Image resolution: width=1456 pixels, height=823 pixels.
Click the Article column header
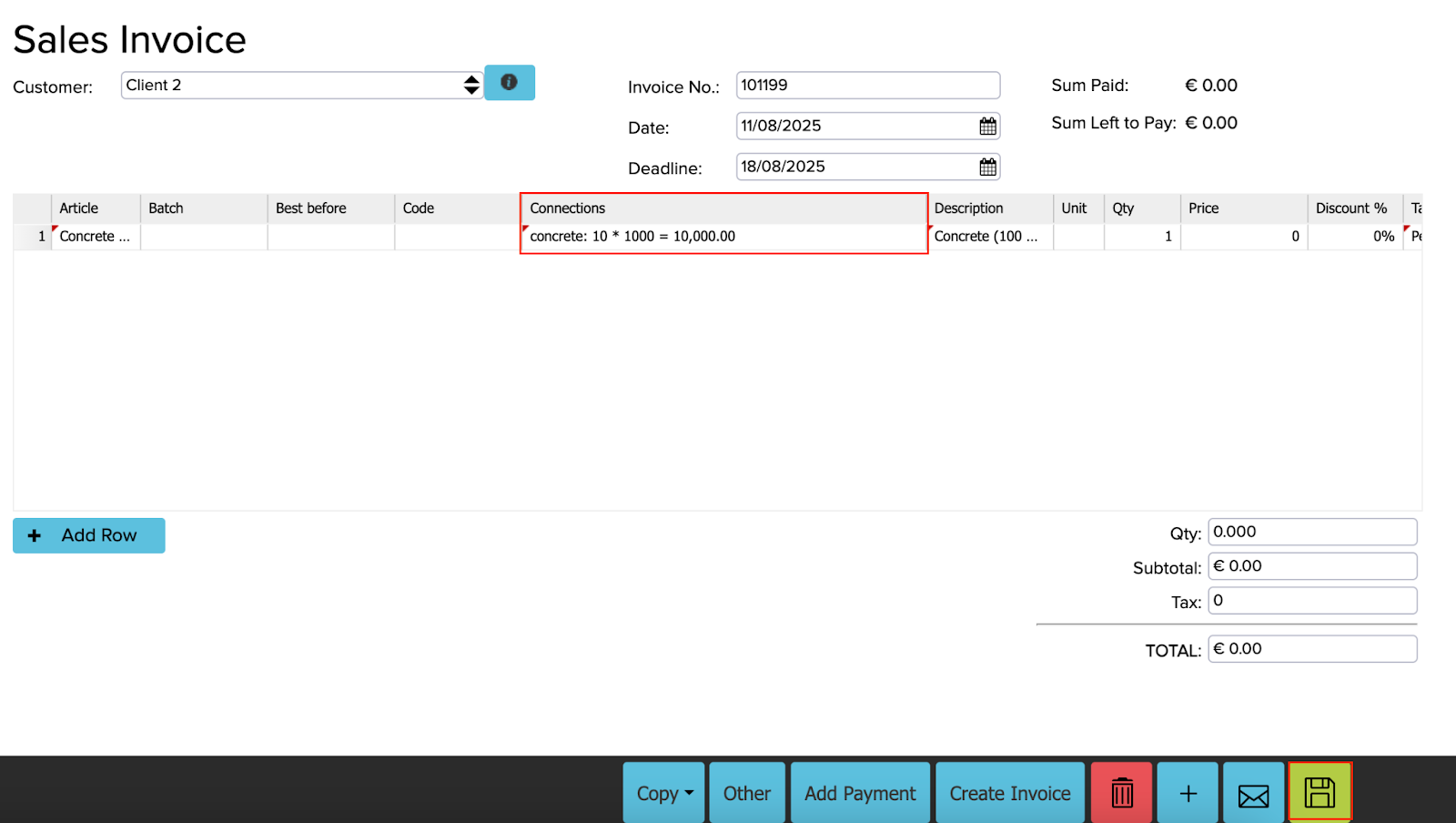click(96, 208)
